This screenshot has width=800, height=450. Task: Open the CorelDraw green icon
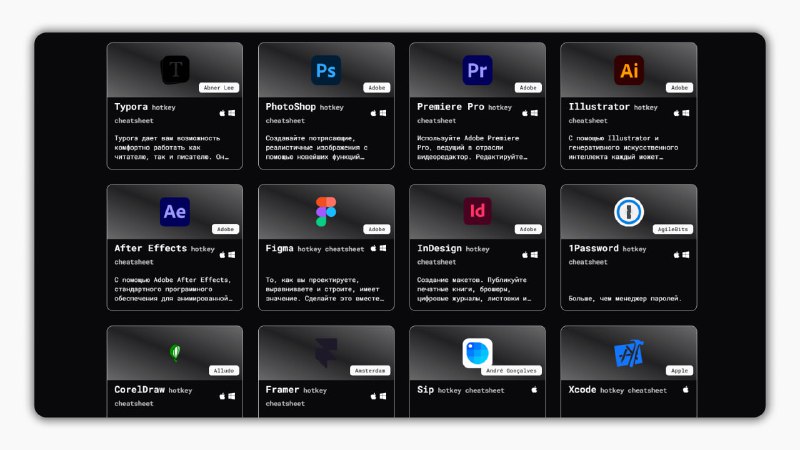pyautogui.click(x=175, y=353)
